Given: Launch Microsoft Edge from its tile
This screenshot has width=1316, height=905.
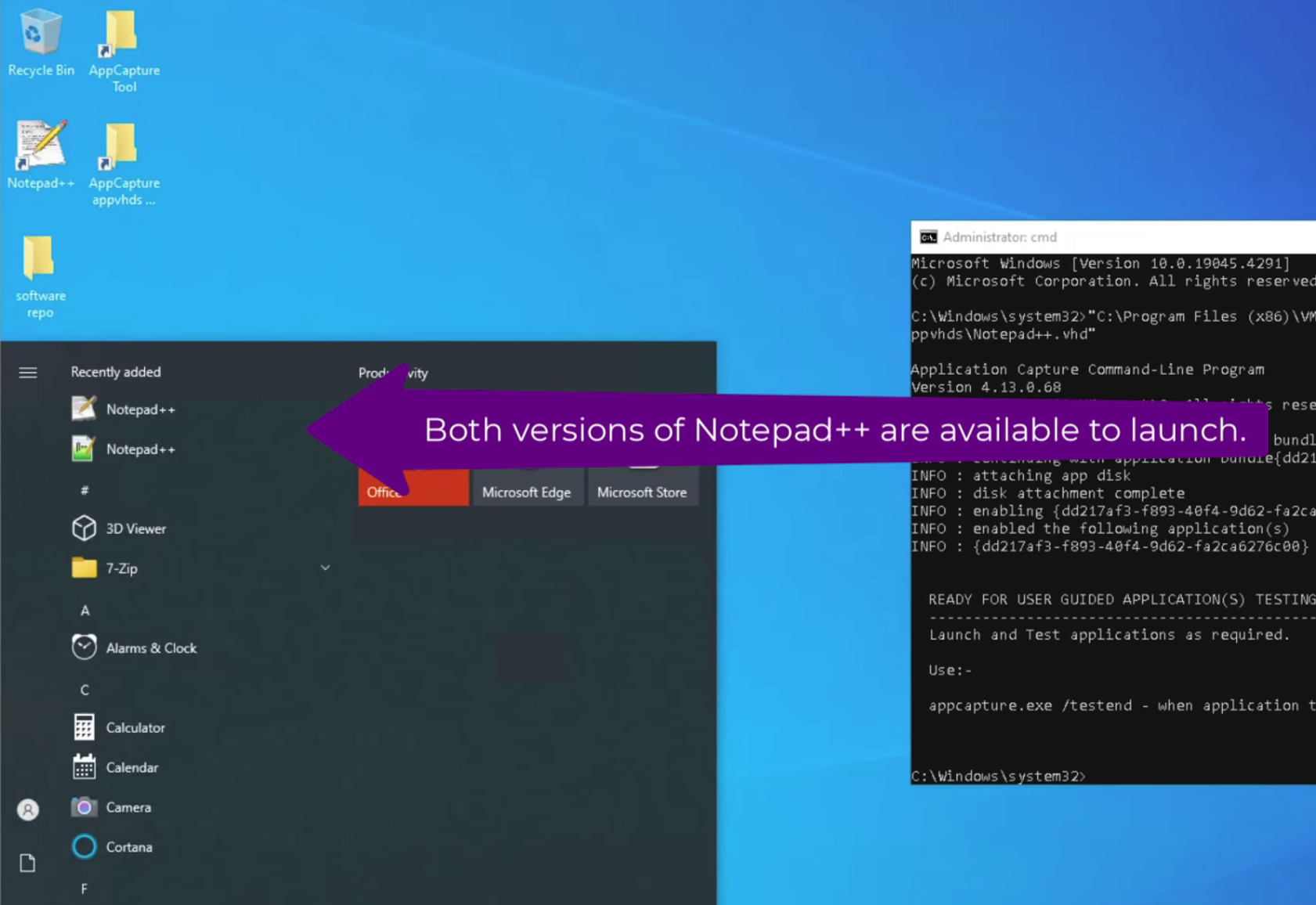Looking at the screenshot, I should click(x=527, y=487).
